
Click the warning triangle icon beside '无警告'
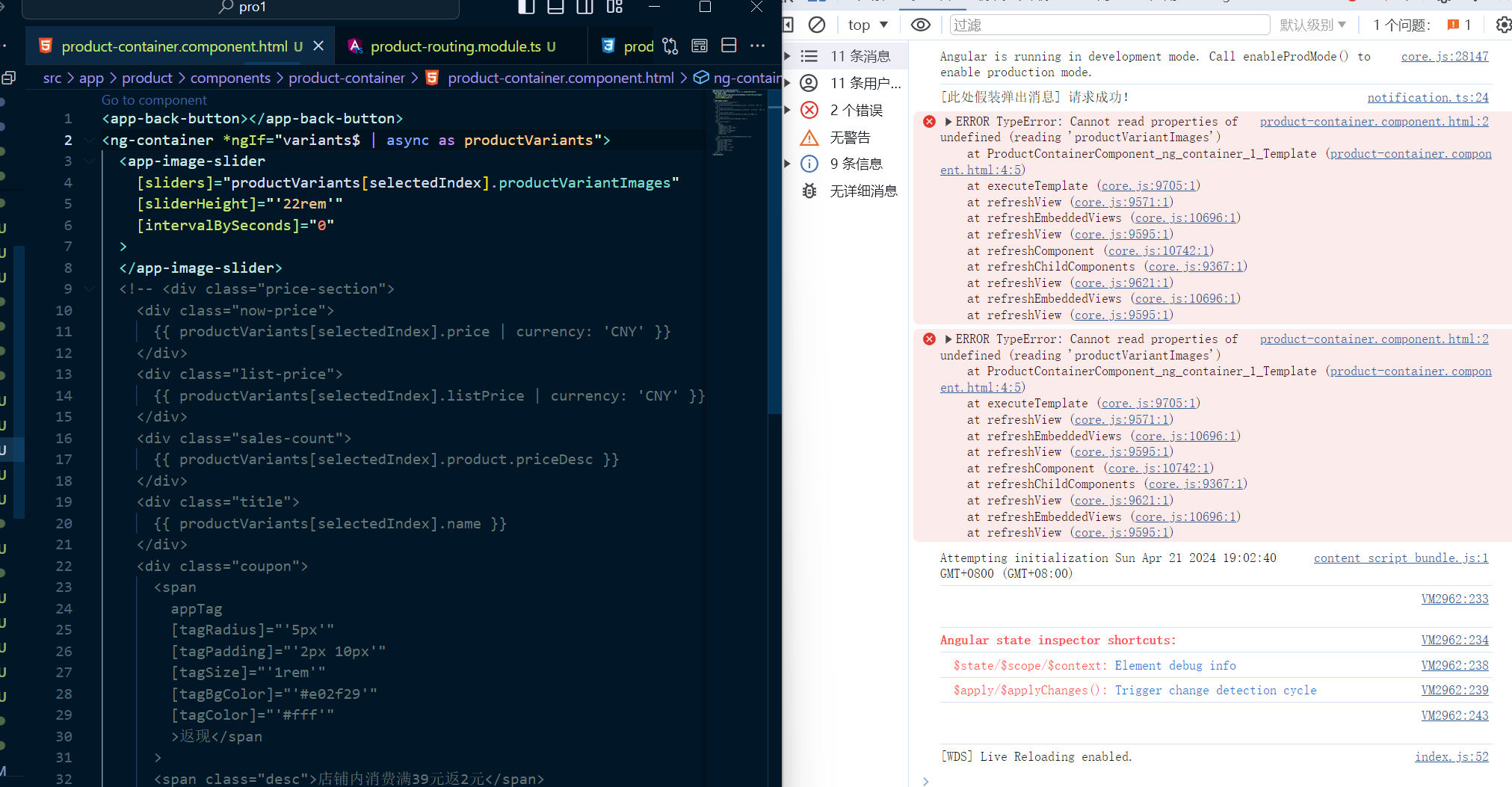[809, 138]
